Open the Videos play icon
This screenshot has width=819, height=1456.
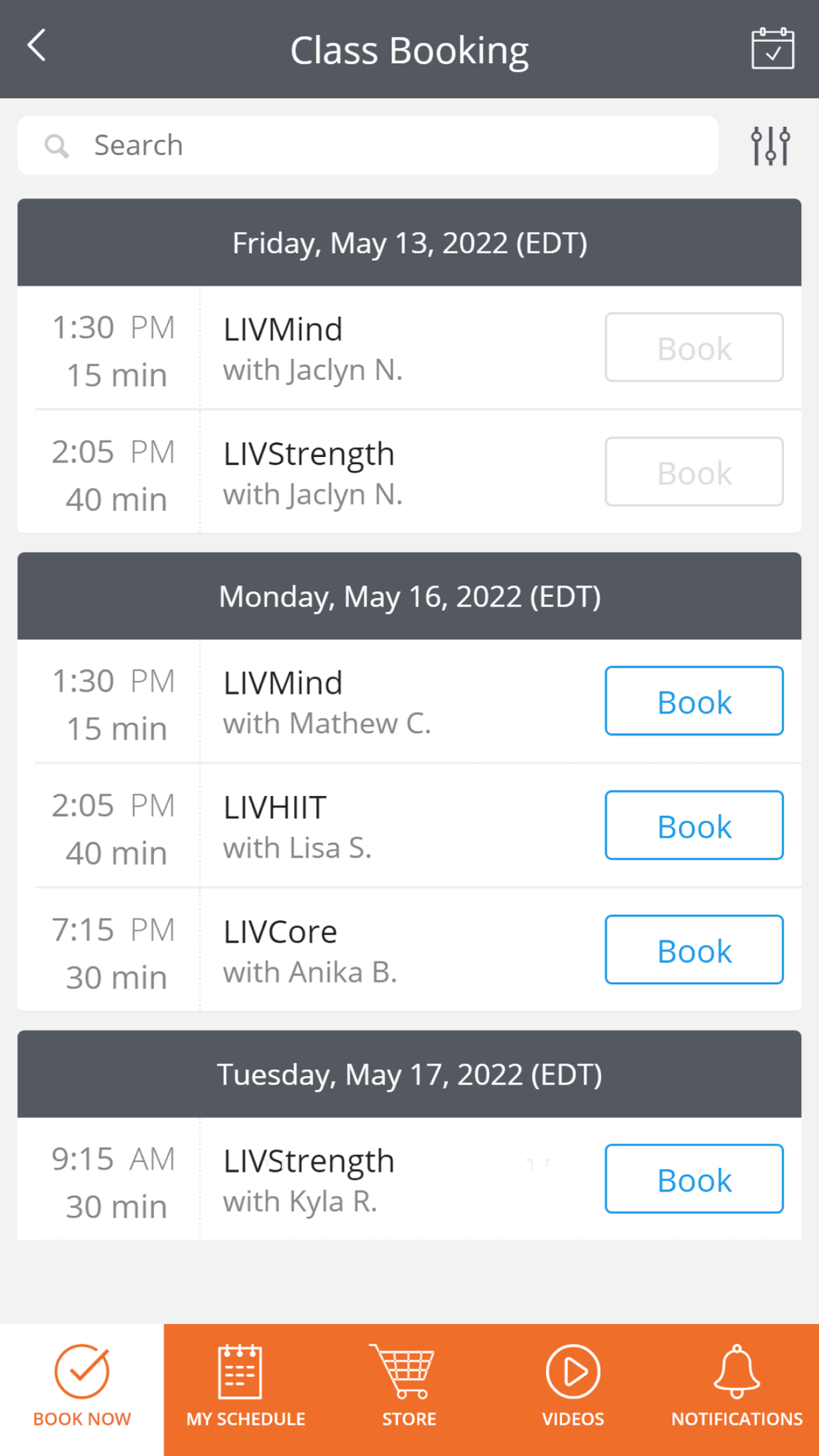point(573,1389)
